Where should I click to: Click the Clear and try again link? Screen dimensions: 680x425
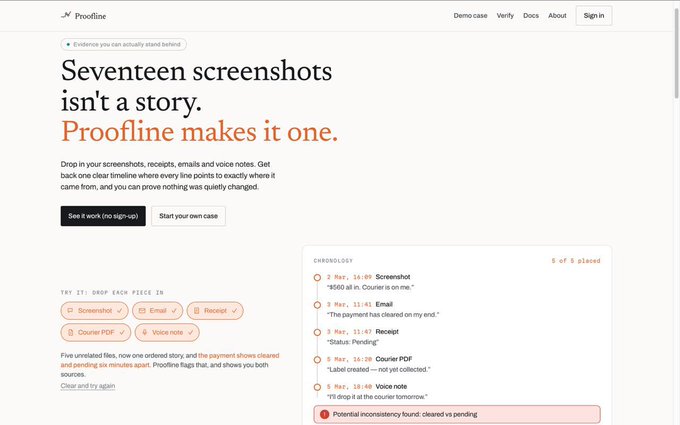click(88, 386)
